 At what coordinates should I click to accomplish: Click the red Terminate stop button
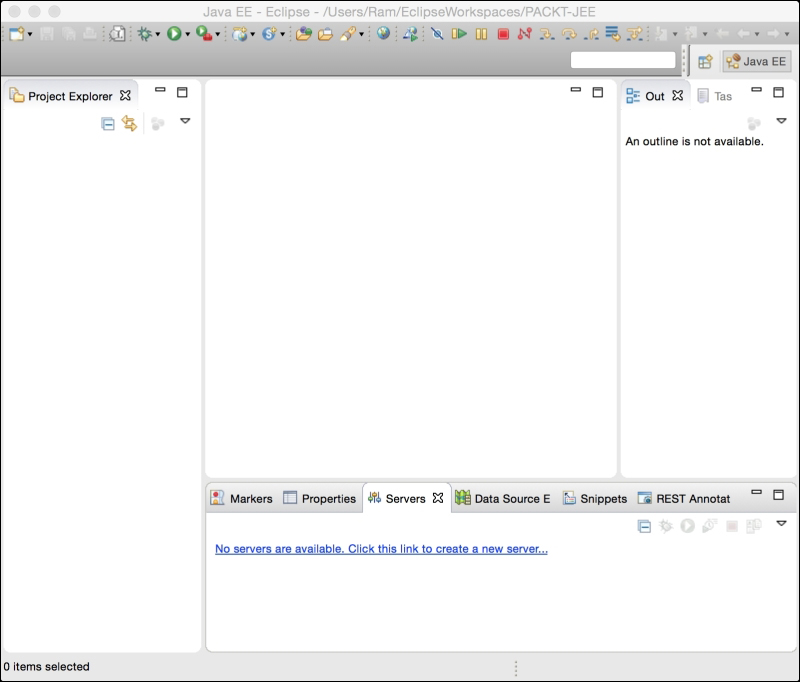(x=503, y=34)
